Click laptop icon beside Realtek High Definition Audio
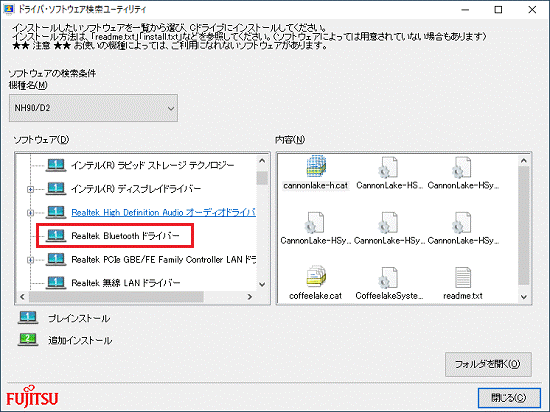Viewport: 550px width, 412px height. tap(56, 212)
